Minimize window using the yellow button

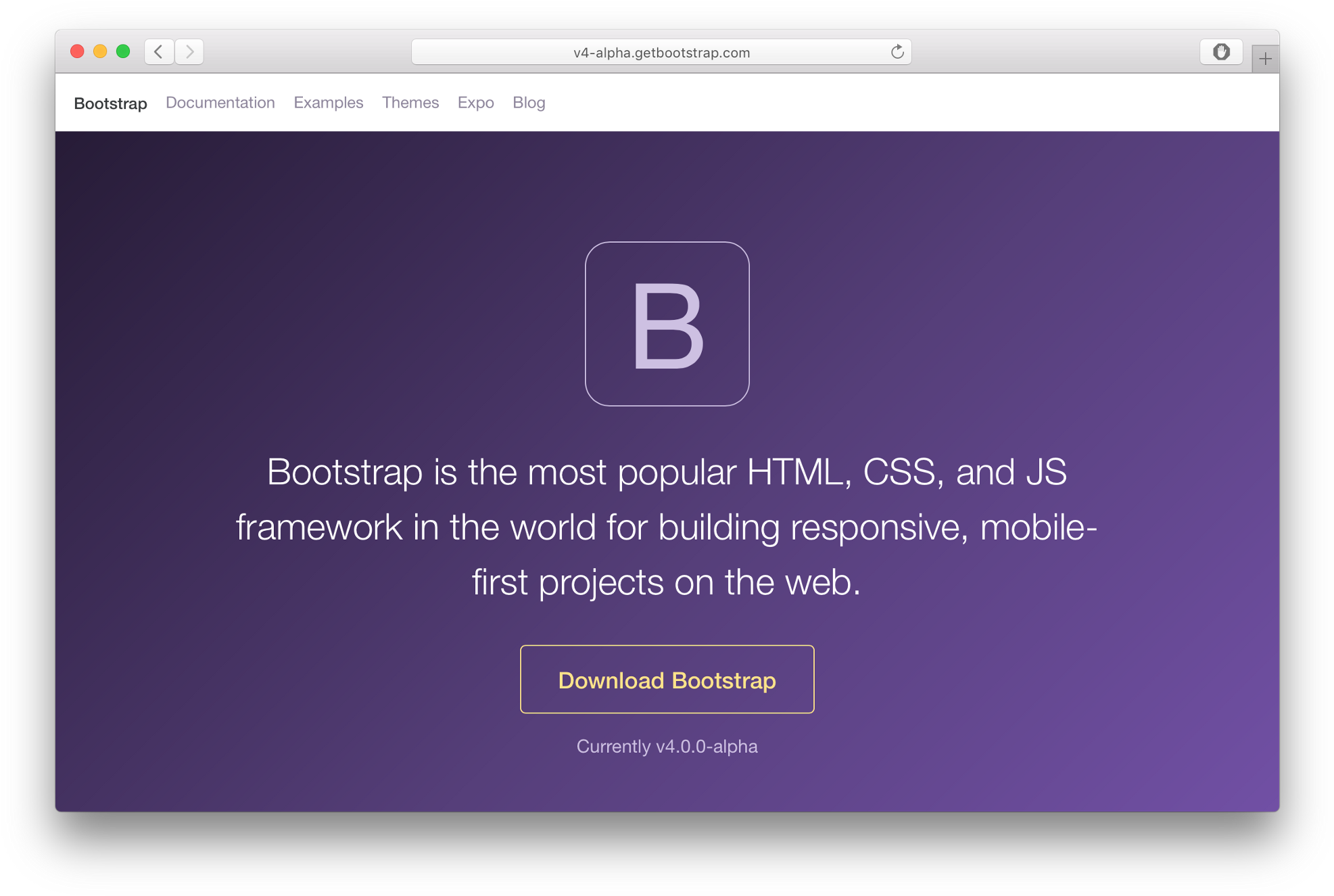[100, 51]
